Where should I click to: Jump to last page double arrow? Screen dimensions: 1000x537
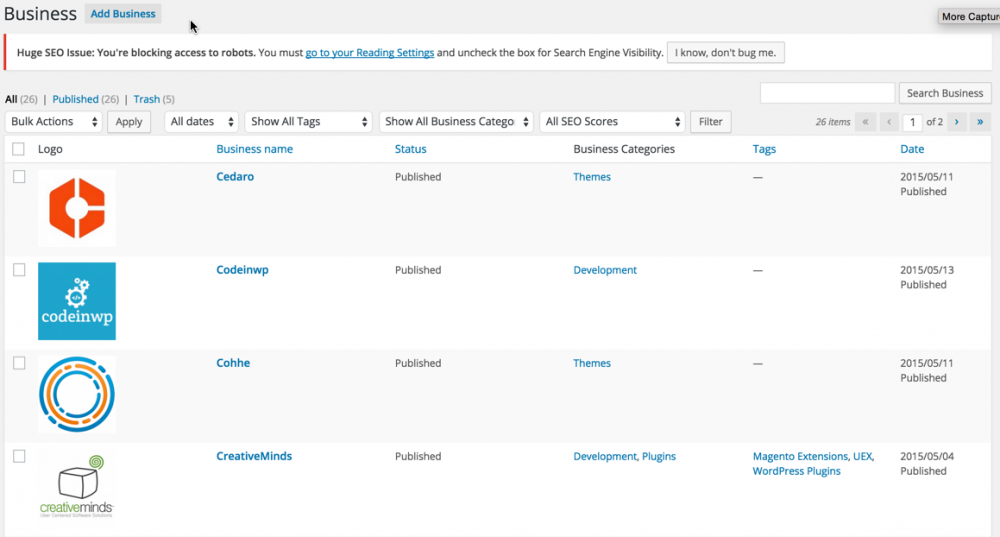coord(980,122)
